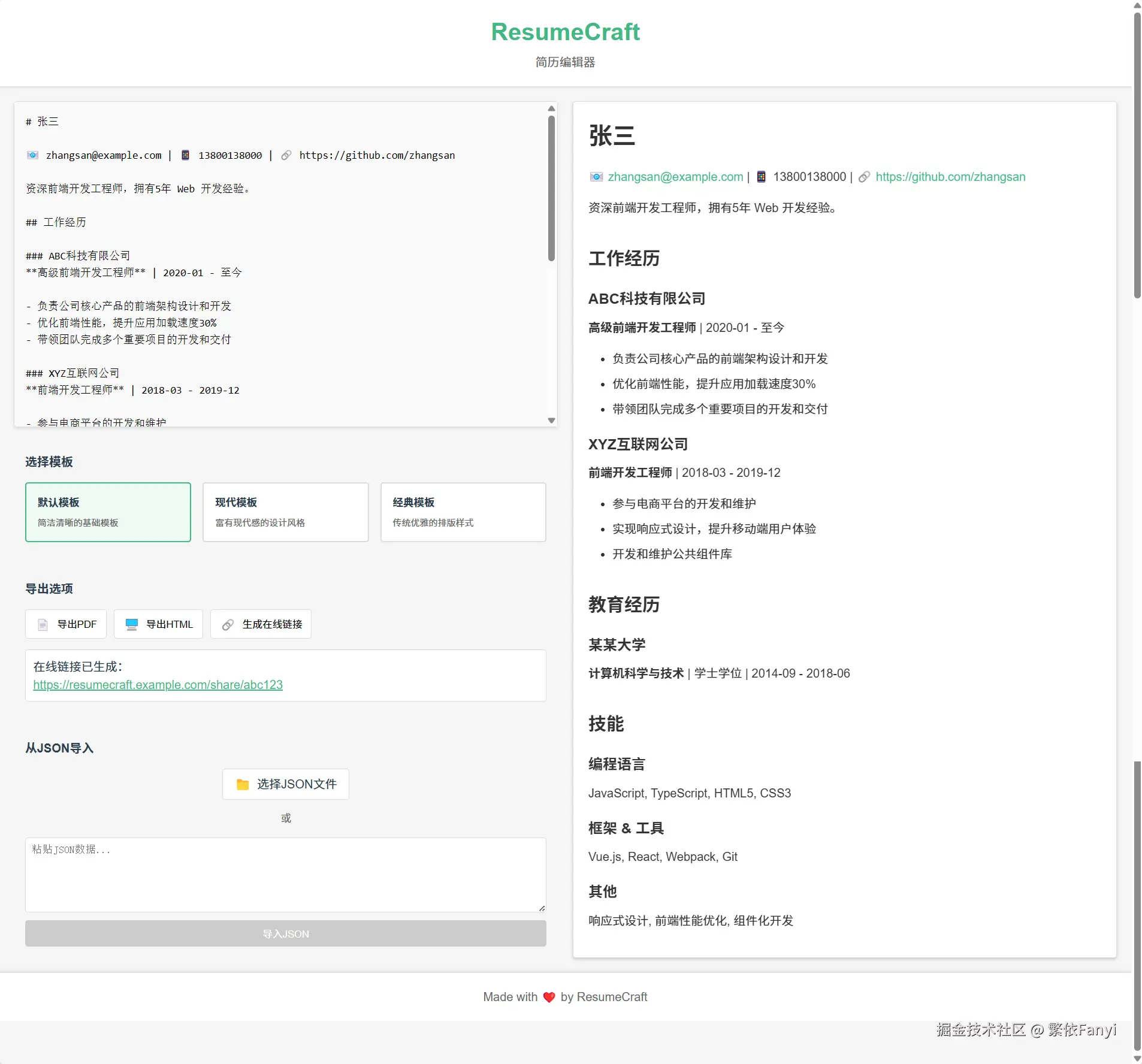
Task: Click the email icon in the resume preview
Action: pos(596,177)
